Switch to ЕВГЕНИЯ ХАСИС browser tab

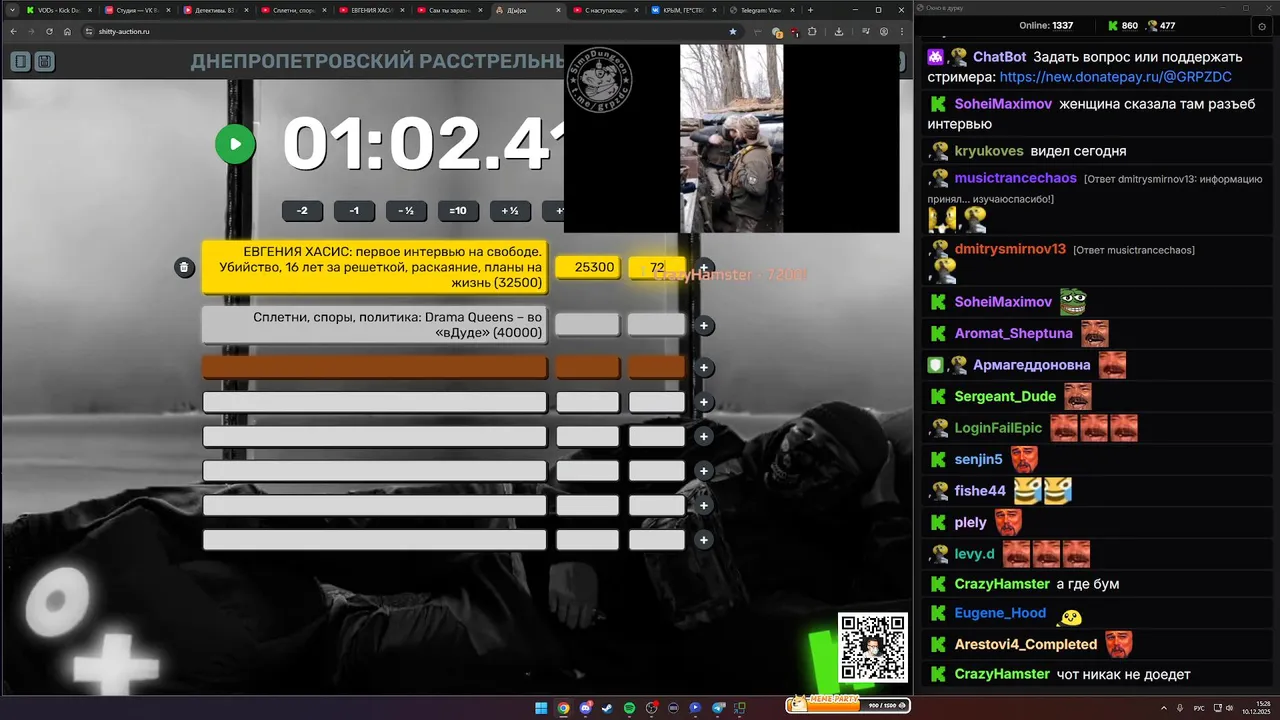(x=370, y=10)
